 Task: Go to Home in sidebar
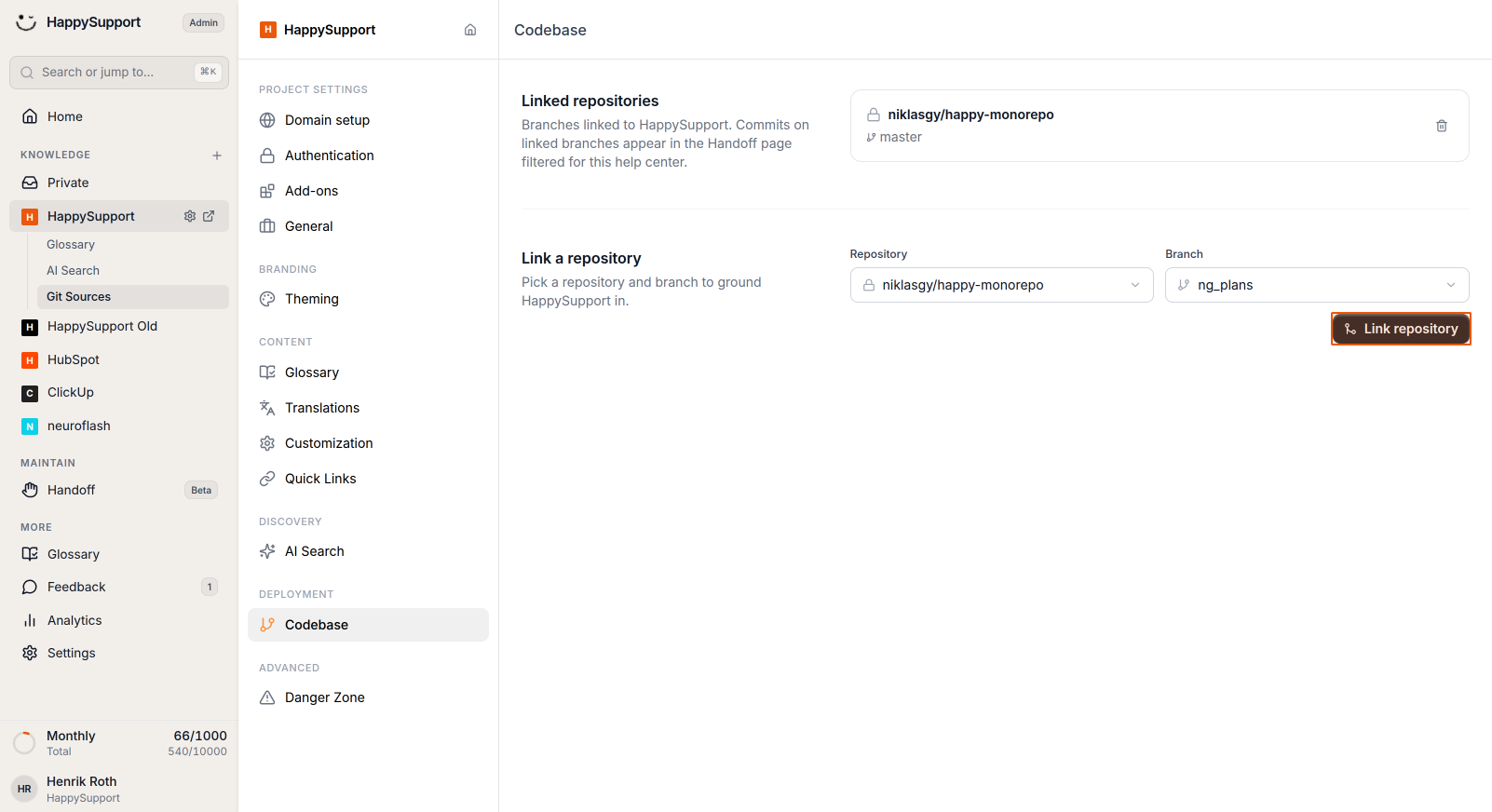(x=119, y=116)
